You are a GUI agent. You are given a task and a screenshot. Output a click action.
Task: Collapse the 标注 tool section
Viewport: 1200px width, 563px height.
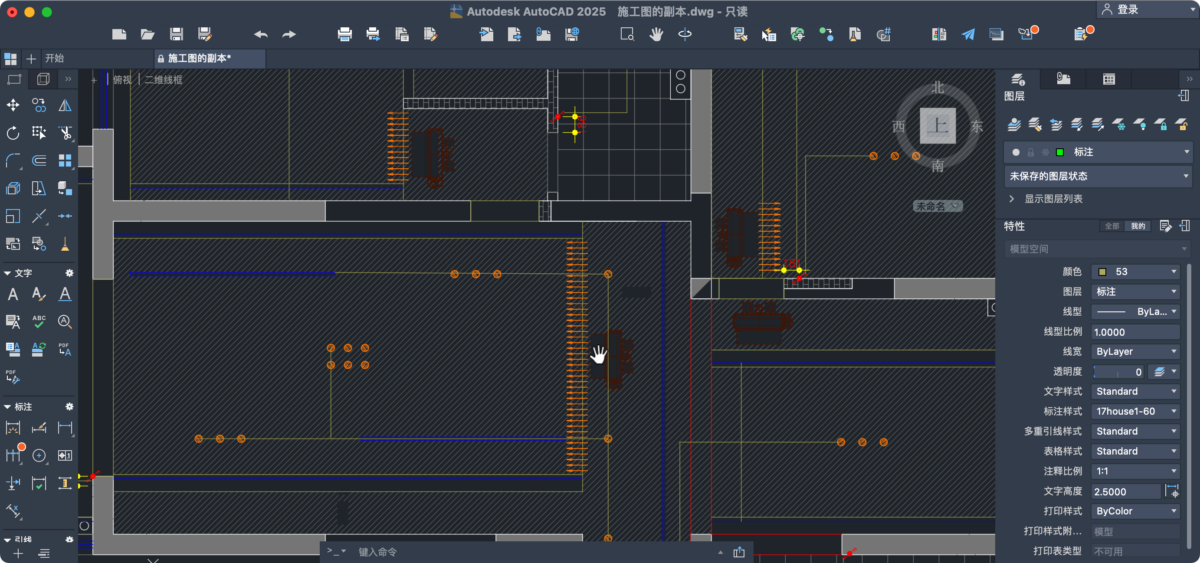pos(7,407)
